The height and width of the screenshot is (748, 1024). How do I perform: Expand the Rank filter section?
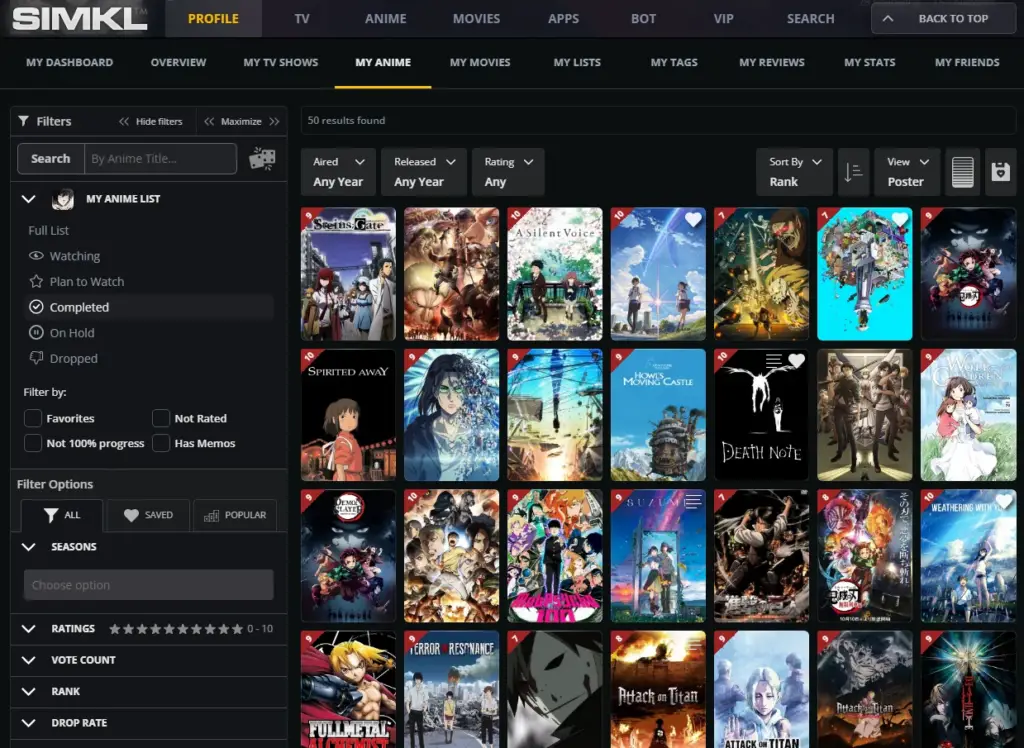point(29,691)
